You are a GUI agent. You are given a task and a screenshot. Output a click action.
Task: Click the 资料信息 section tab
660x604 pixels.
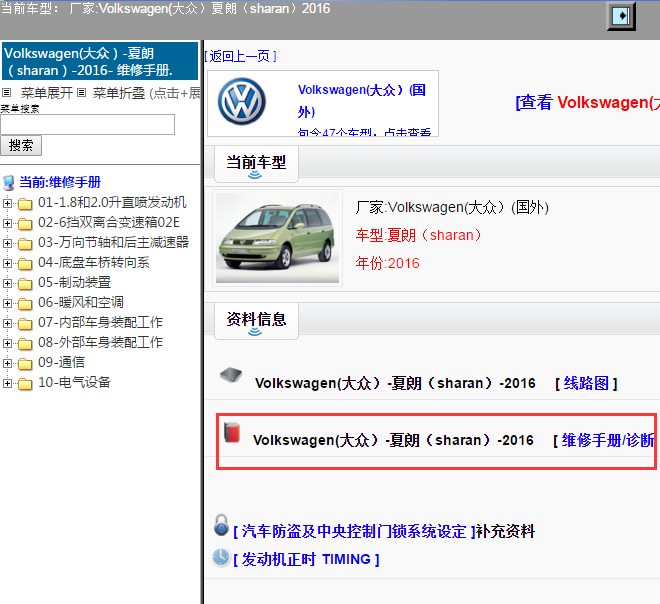click(x=256, y=321)
